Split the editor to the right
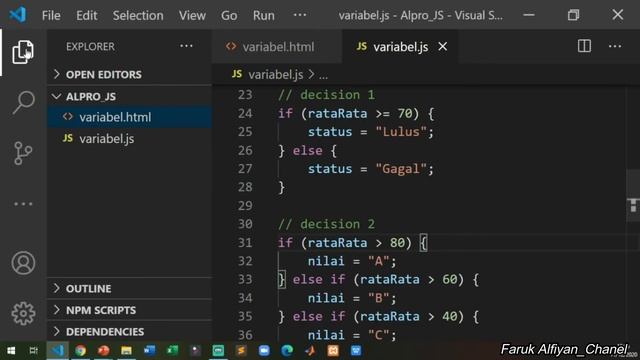Image resolution: width=640 pixels, height=360 pixels. pos(584,46)
